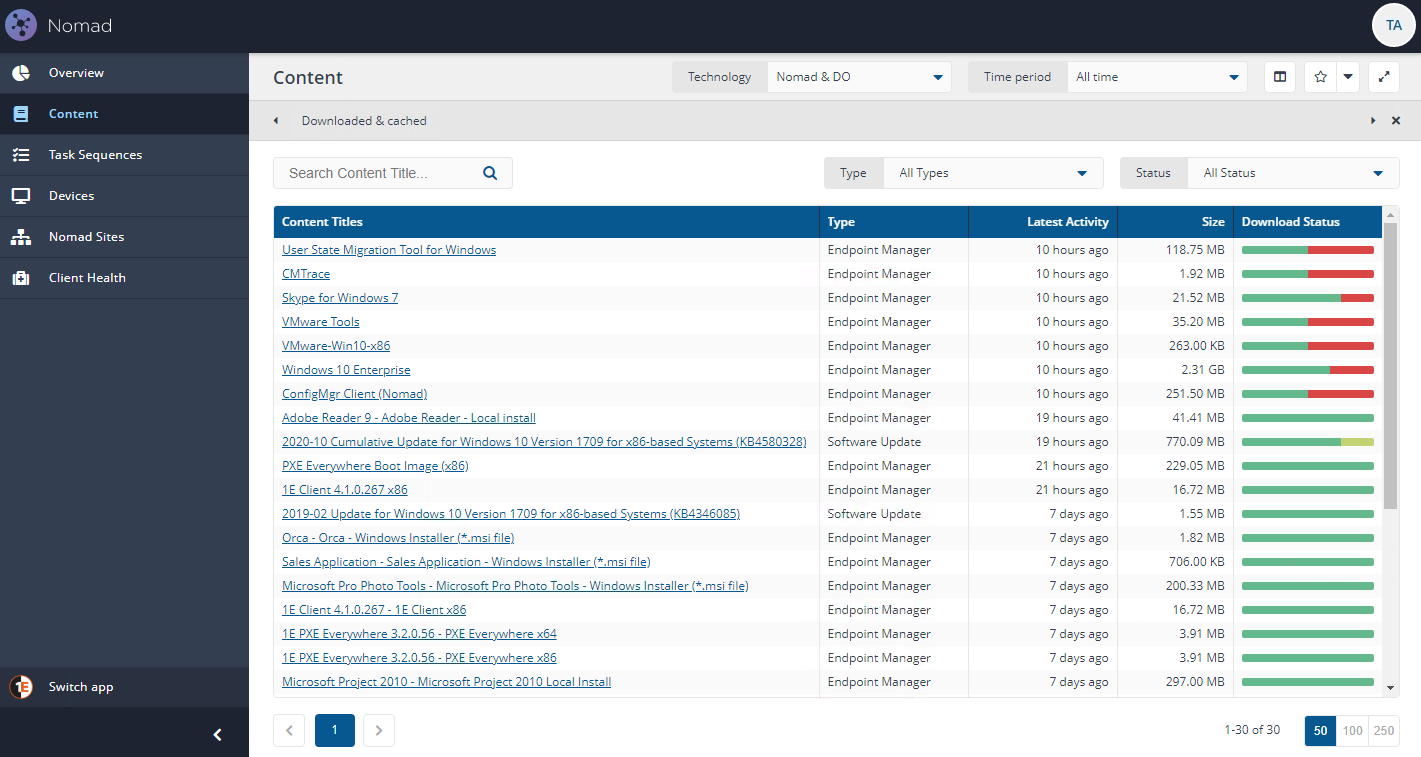The image size is (1421, 757).
Task: Open the Overview menu item
Action: click(x=124, y=73)
